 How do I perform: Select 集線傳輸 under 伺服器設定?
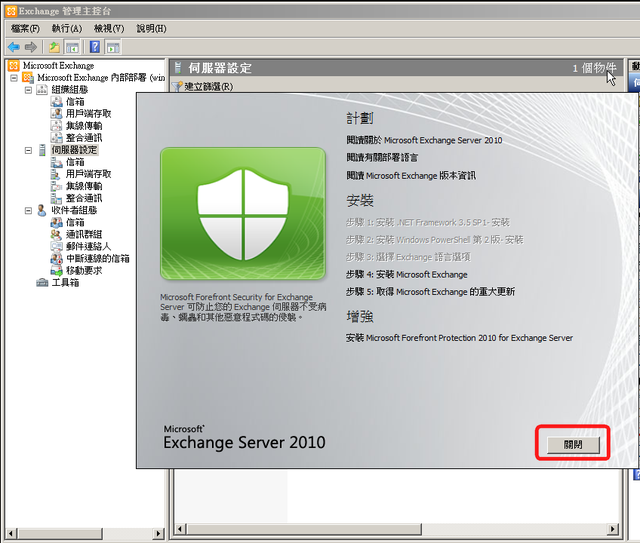click(84, 186)
